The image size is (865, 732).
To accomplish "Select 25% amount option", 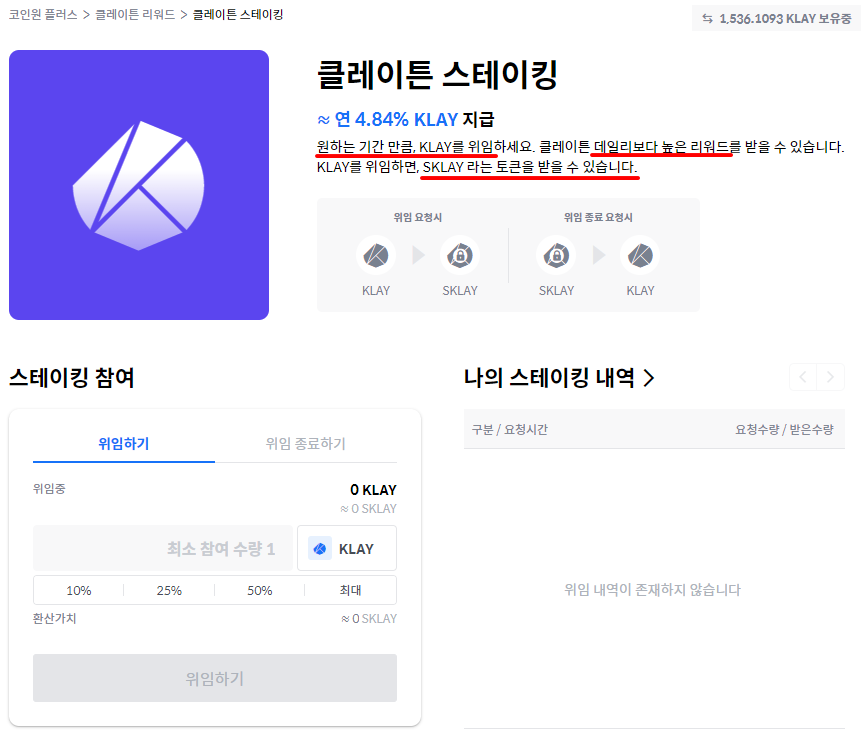I will [169, 590].
